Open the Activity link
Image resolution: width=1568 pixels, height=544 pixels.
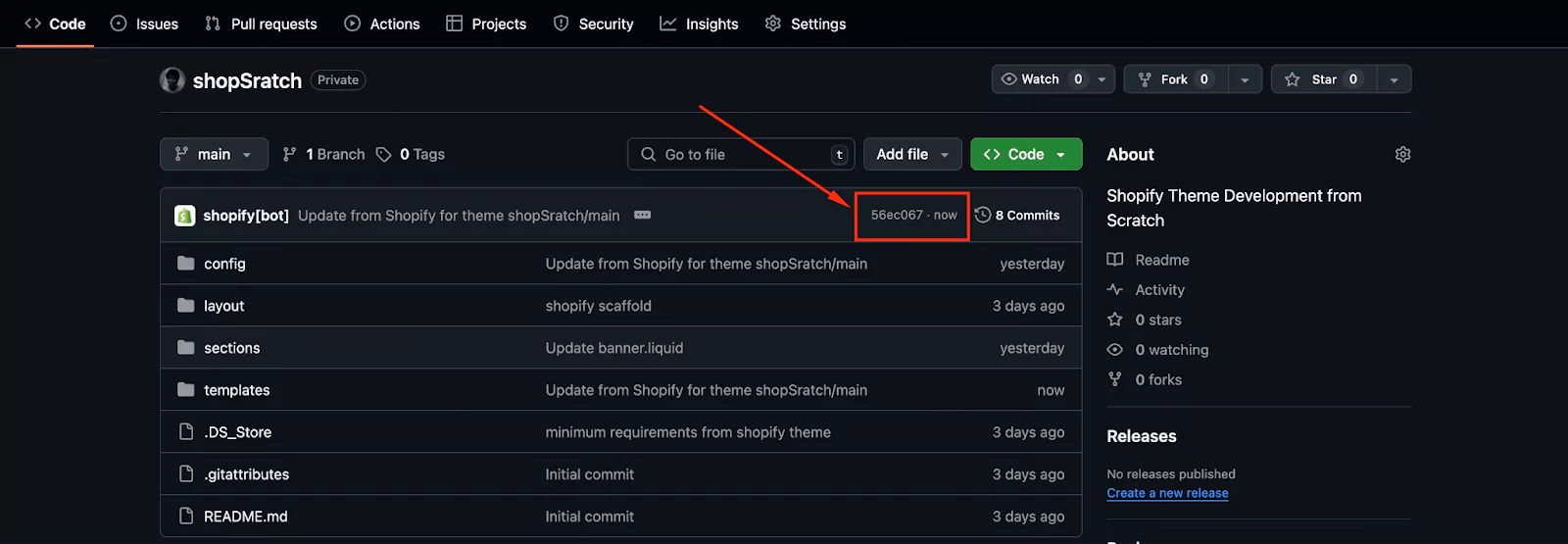(1146, 290)
